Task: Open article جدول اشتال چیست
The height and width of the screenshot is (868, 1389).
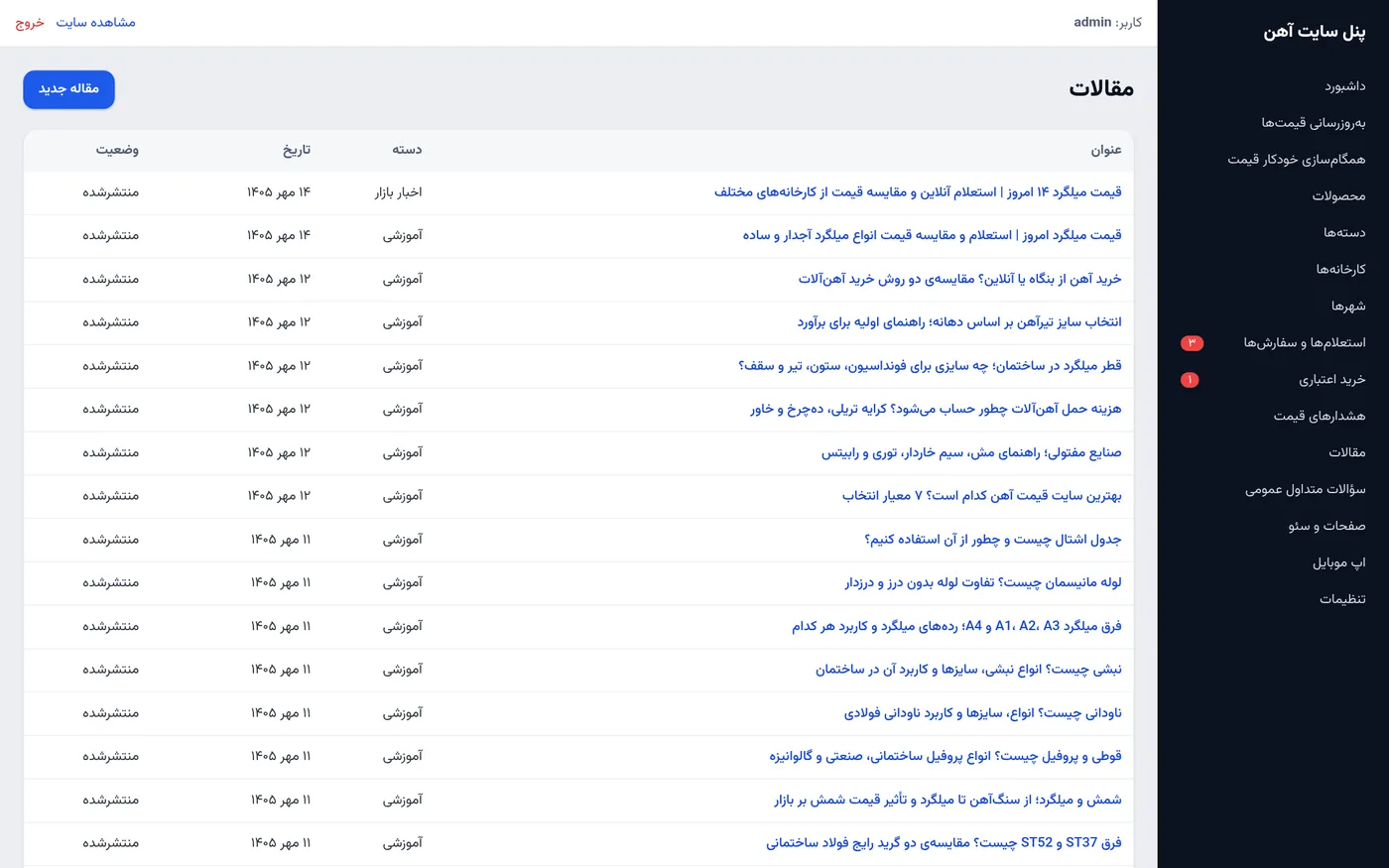Action: tap(993, 540)
